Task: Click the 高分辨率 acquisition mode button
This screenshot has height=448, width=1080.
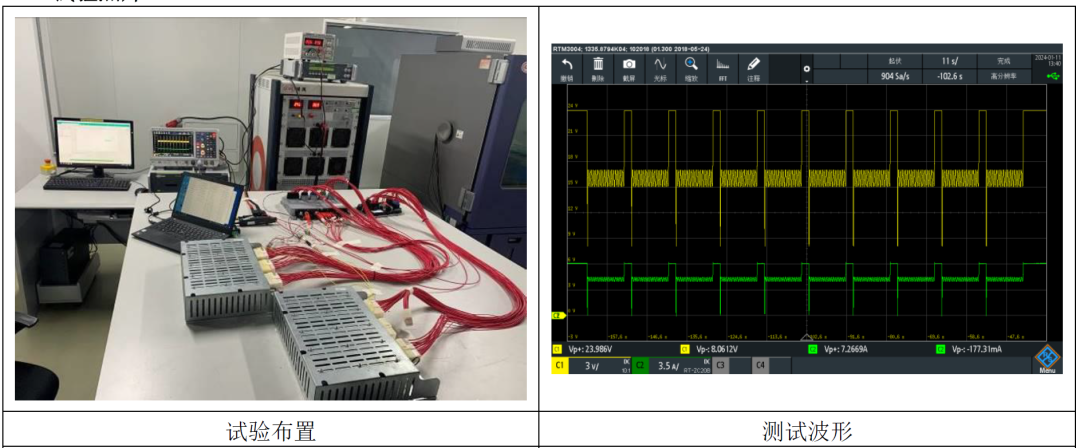Action: pos(1003,75)
